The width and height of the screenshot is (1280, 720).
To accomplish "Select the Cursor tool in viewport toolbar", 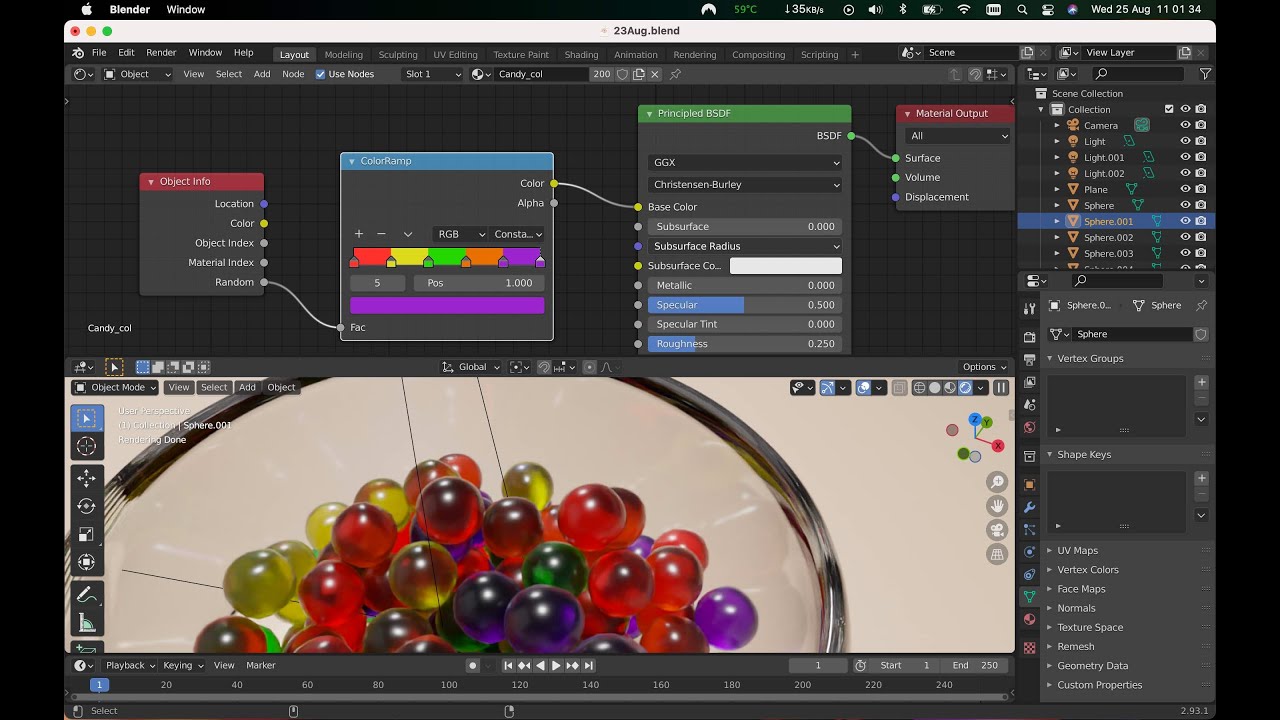I will point(86,446).
